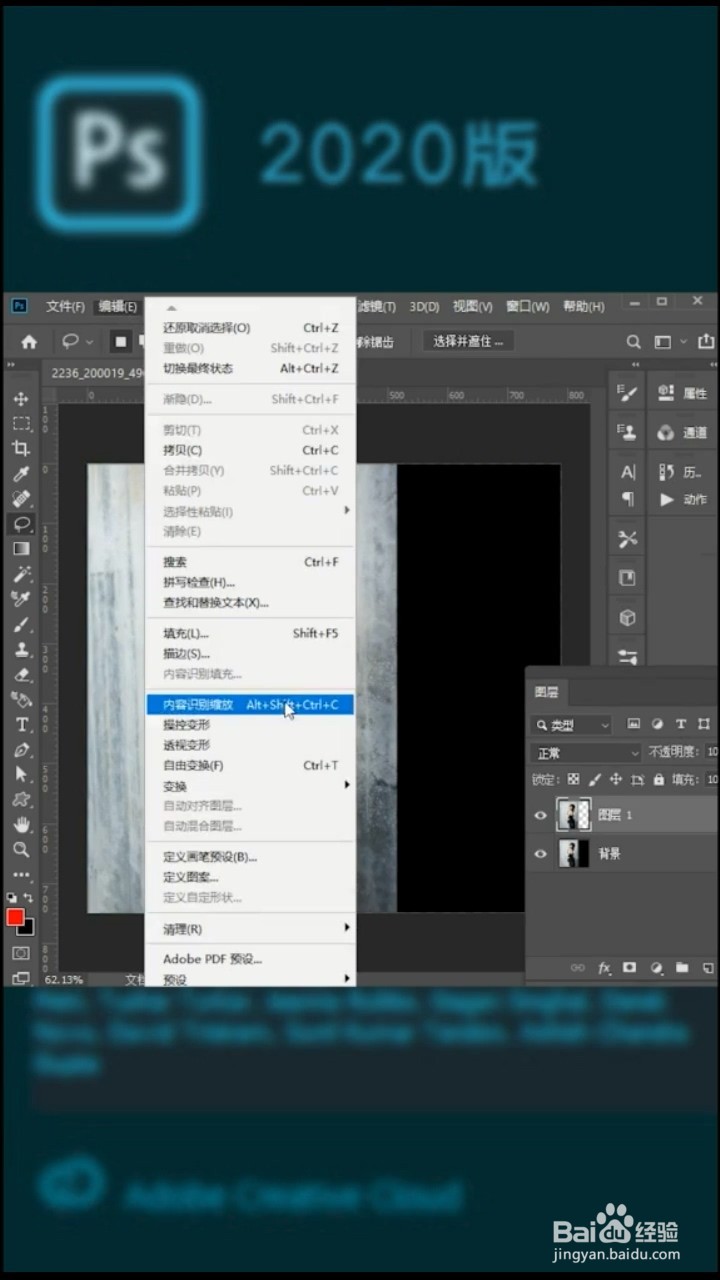The height and width of the screenshot is (1280, 720).
Task: Open the 正常 blend mode dropdown
Action: click(x=586, y=752)
